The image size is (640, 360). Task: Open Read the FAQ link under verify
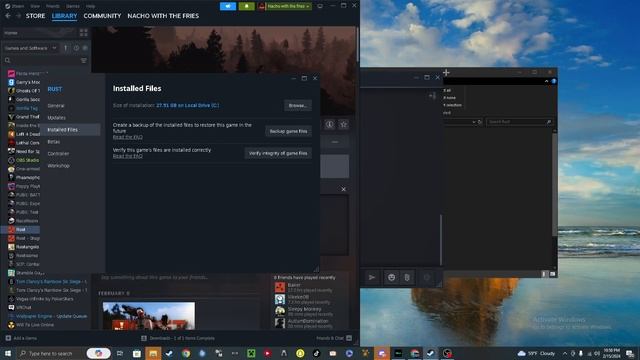pos(128,156)
